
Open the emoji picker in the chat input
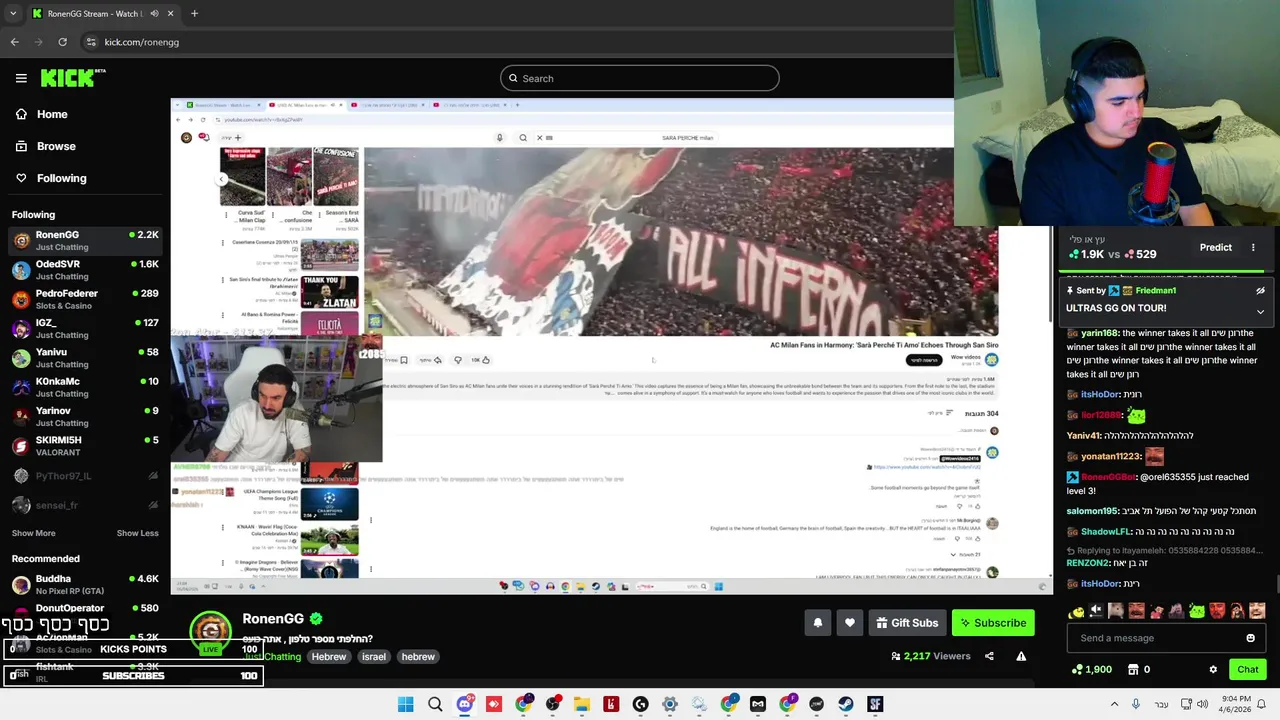click(x=1250, y=638)
